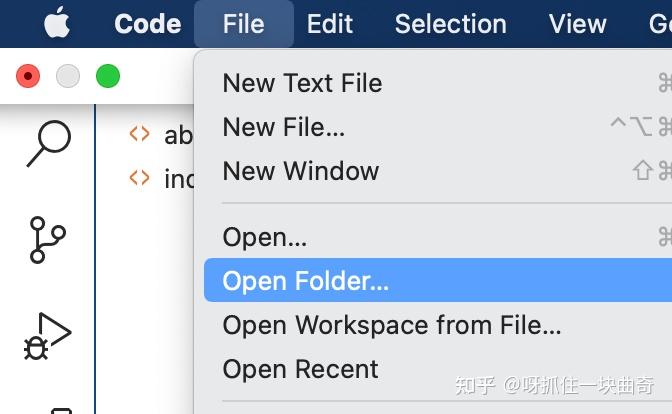Open the Search view in activity bar
Viewport: 672px width, 414px height.
[x=48, y=143]
